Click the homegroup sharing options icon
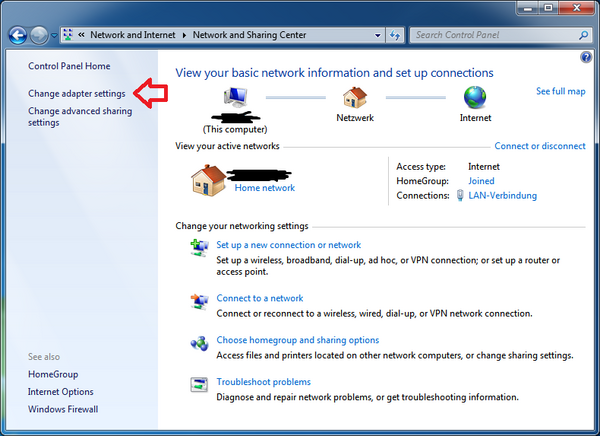The image size is (600, 436). tap(199, 343)
